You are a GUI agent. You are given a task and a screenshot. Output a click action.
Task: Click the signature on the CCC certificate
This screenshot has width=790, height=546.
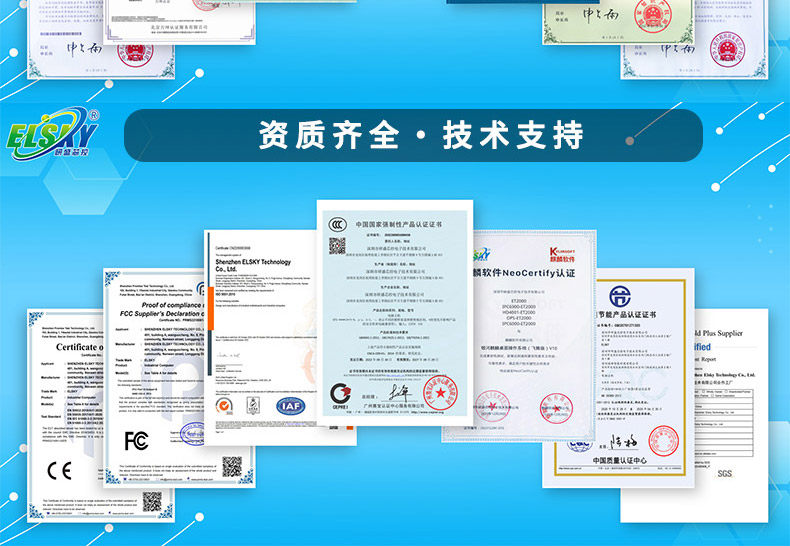click(x=400, y=393)
